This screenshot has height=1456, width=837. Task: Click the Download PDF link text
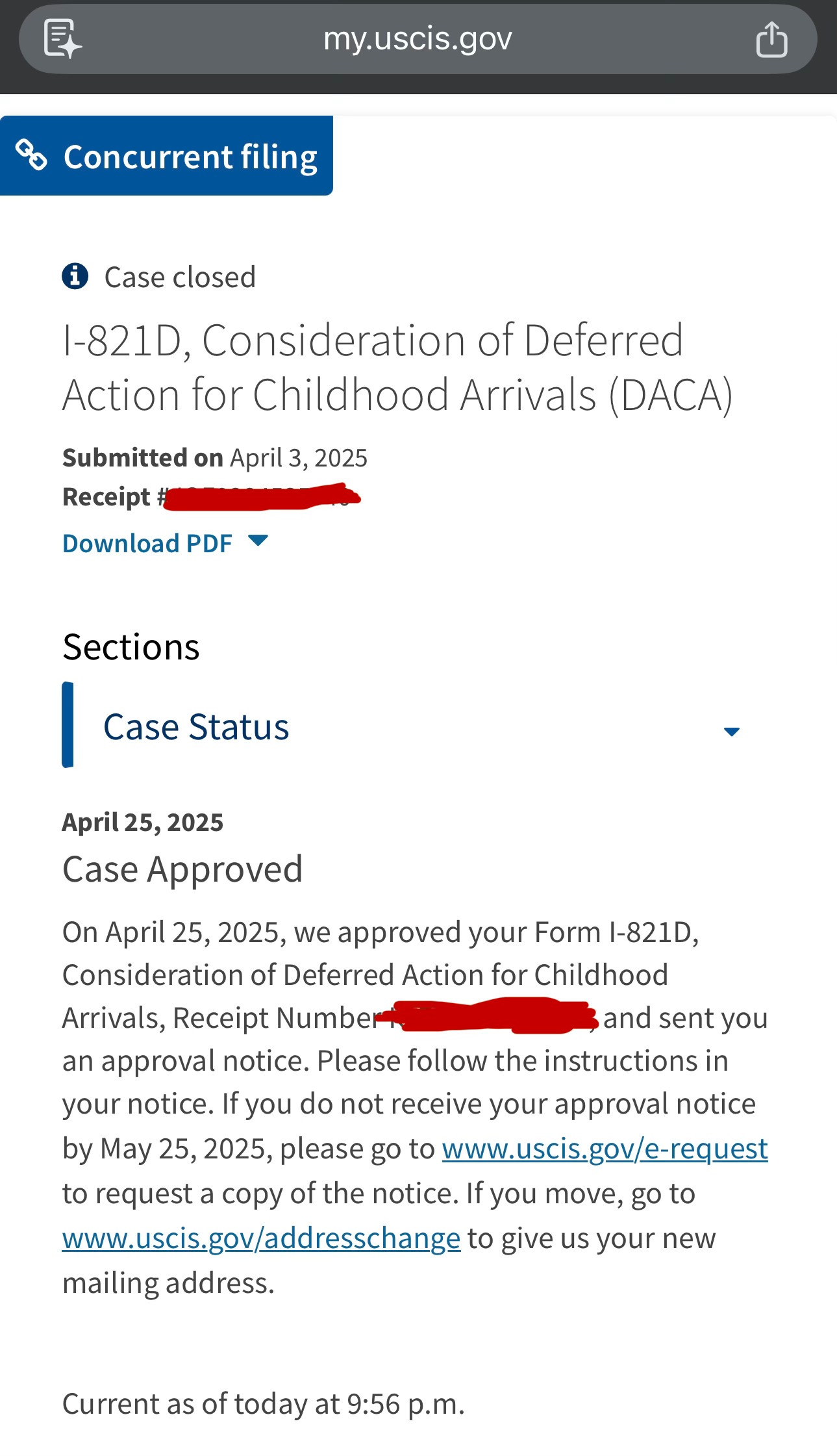coord(147,543)
